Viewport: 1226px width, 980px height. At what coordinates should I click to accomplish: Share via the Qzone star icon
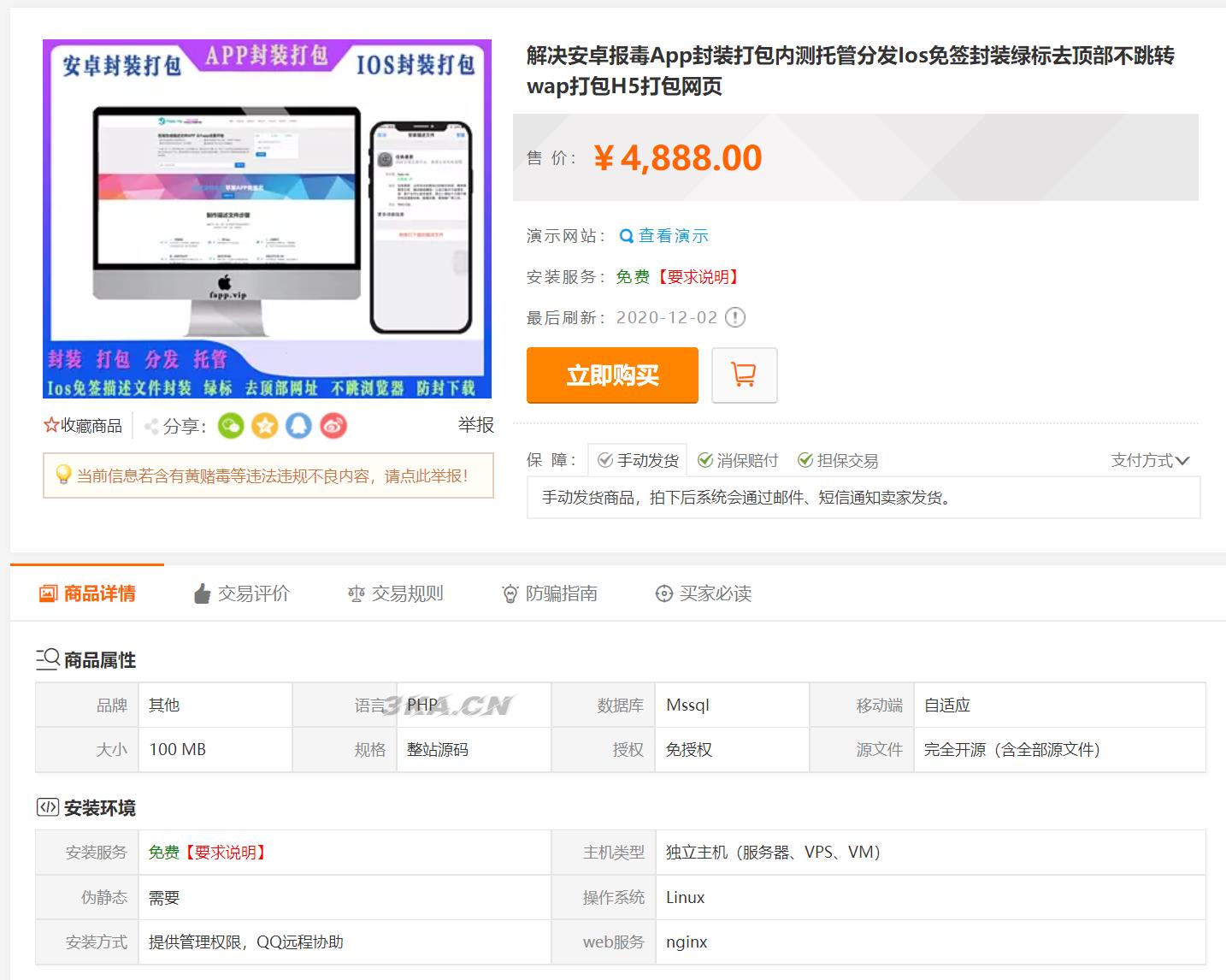[265, 425]
